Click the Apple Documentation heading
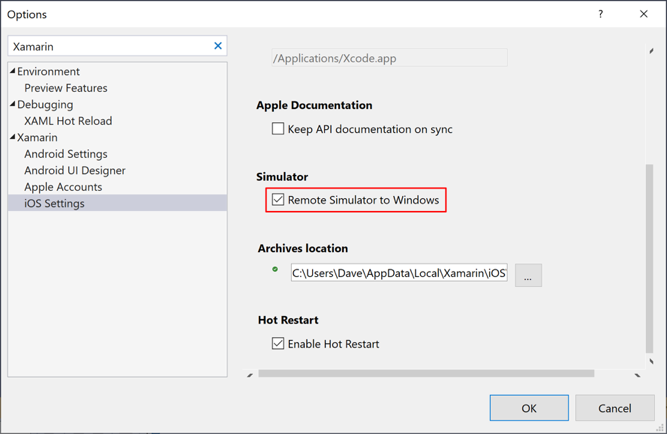Viewport: 667px width, 434px height. pos(314,105)
